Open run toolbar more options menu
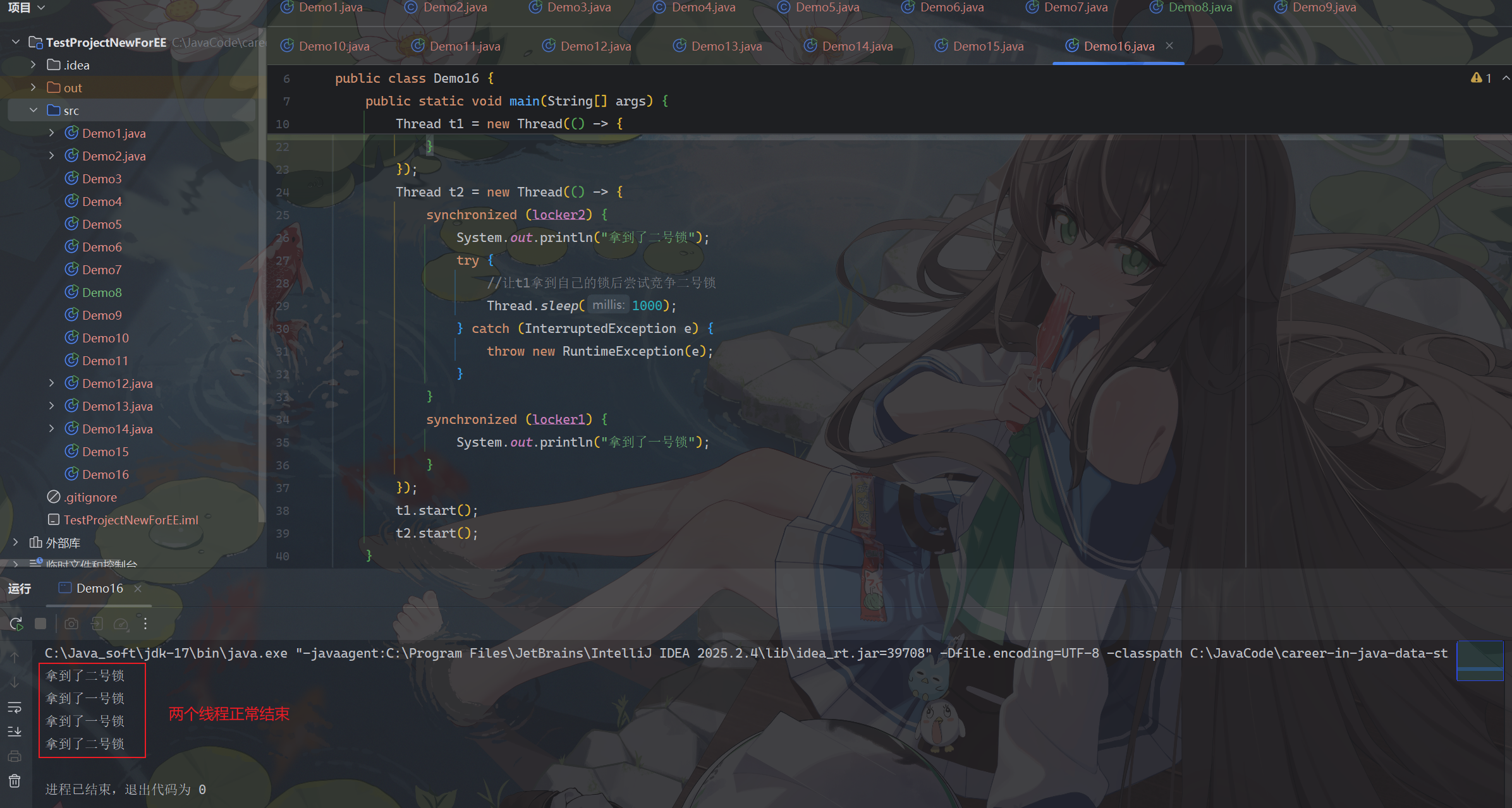The width and height of the screenshot is (1512, 808). click(145, 624)
